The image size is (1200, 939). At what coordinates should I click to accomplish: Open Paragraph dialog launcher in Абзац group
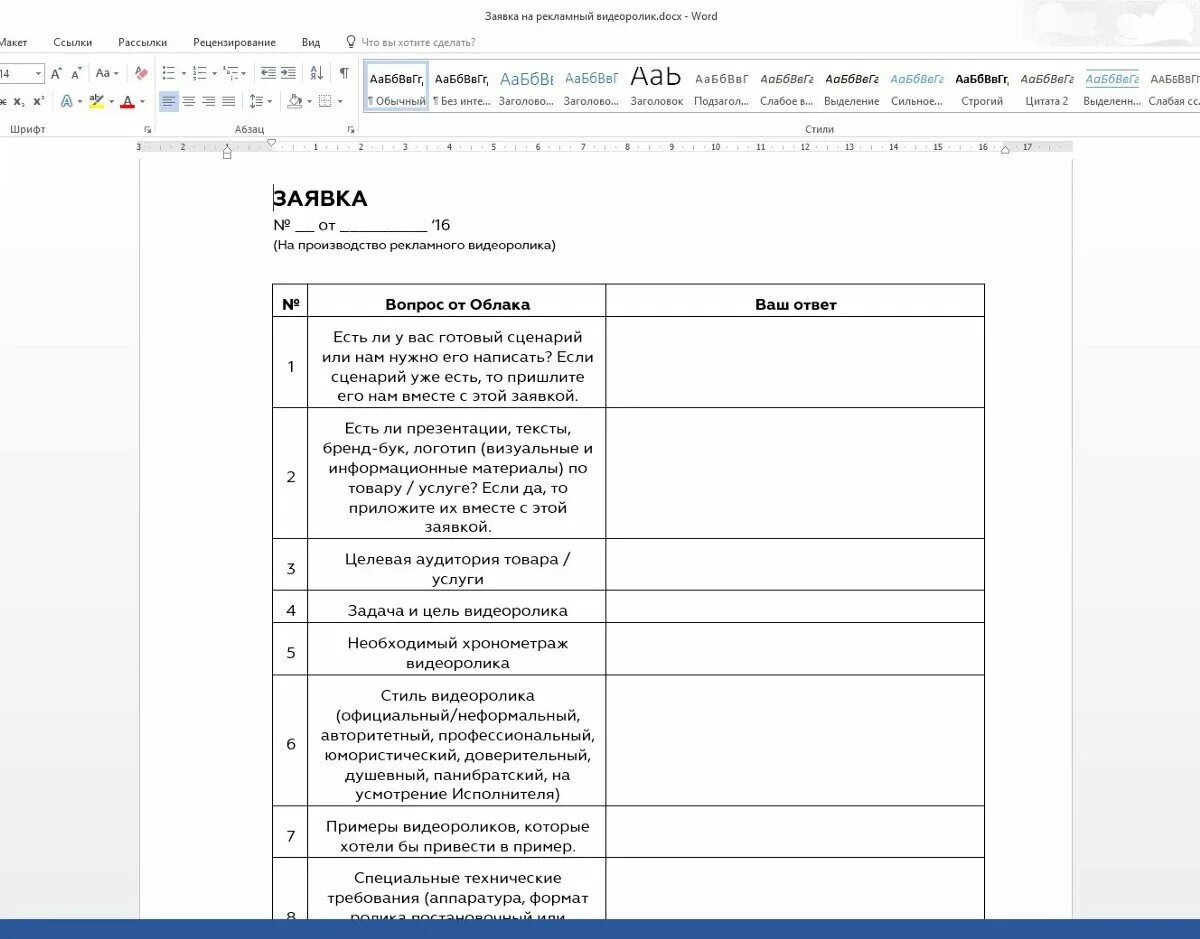click(351, 130)
